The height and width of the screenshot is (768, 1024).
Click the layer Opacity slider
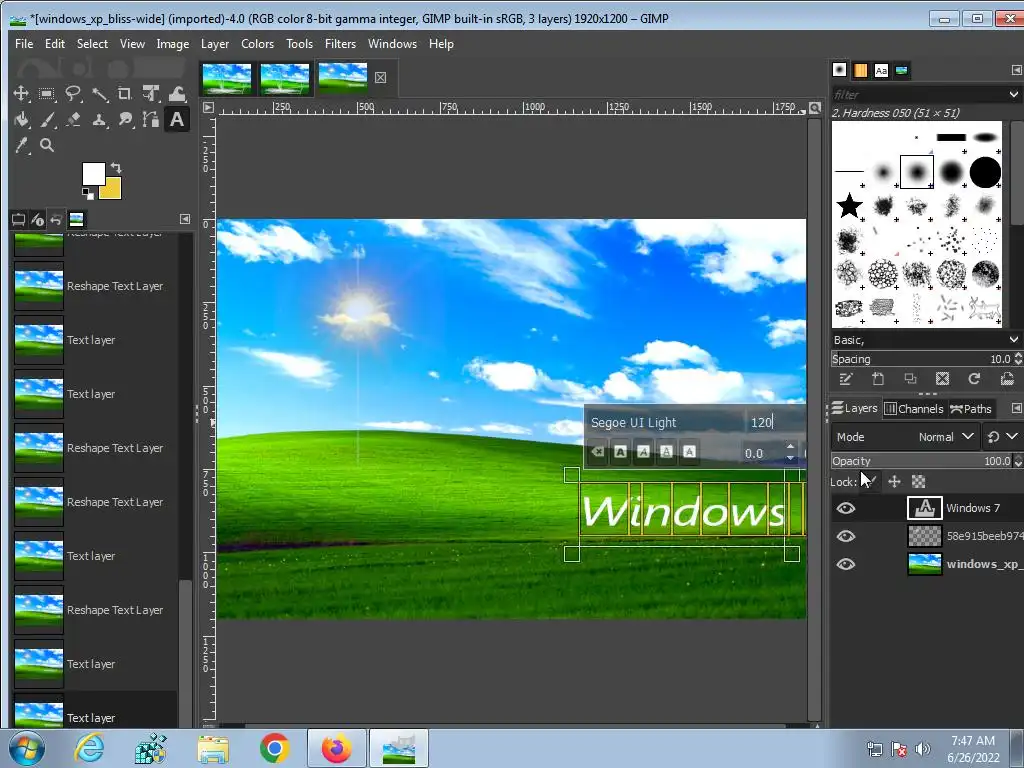921,461
